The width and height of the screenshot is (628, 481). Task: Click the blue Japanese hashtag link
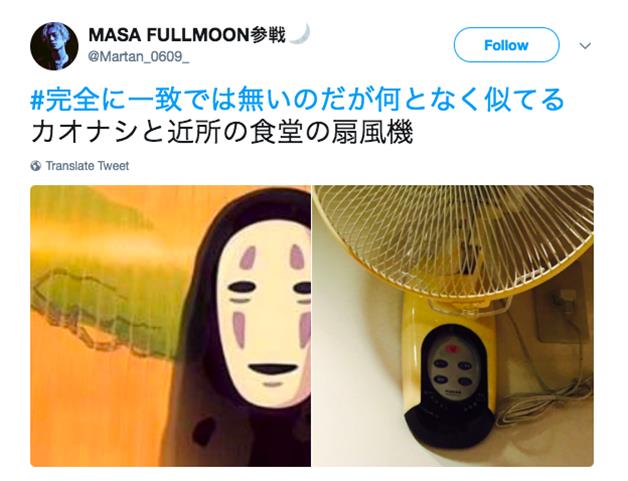(x=298, y=100)
